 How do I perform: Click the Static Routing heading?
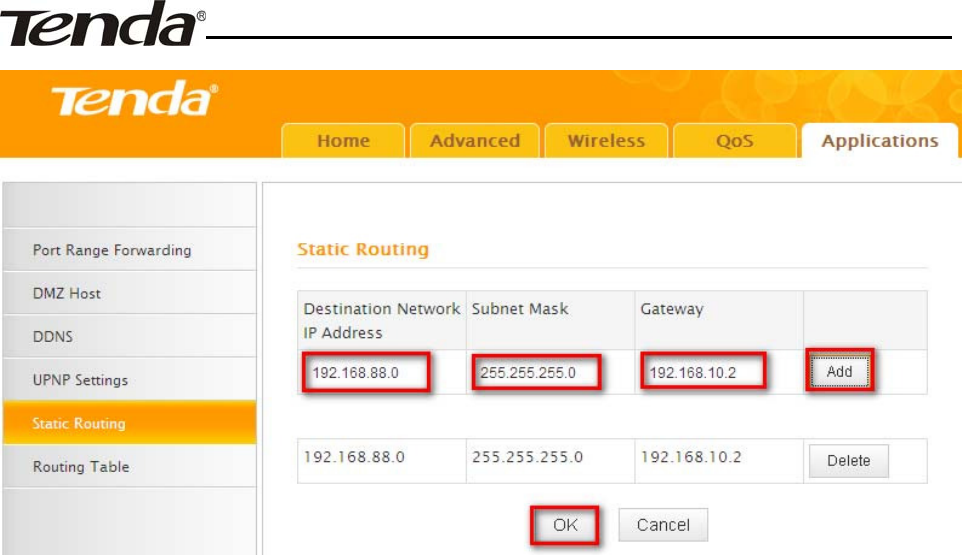(x=363, y=249)
